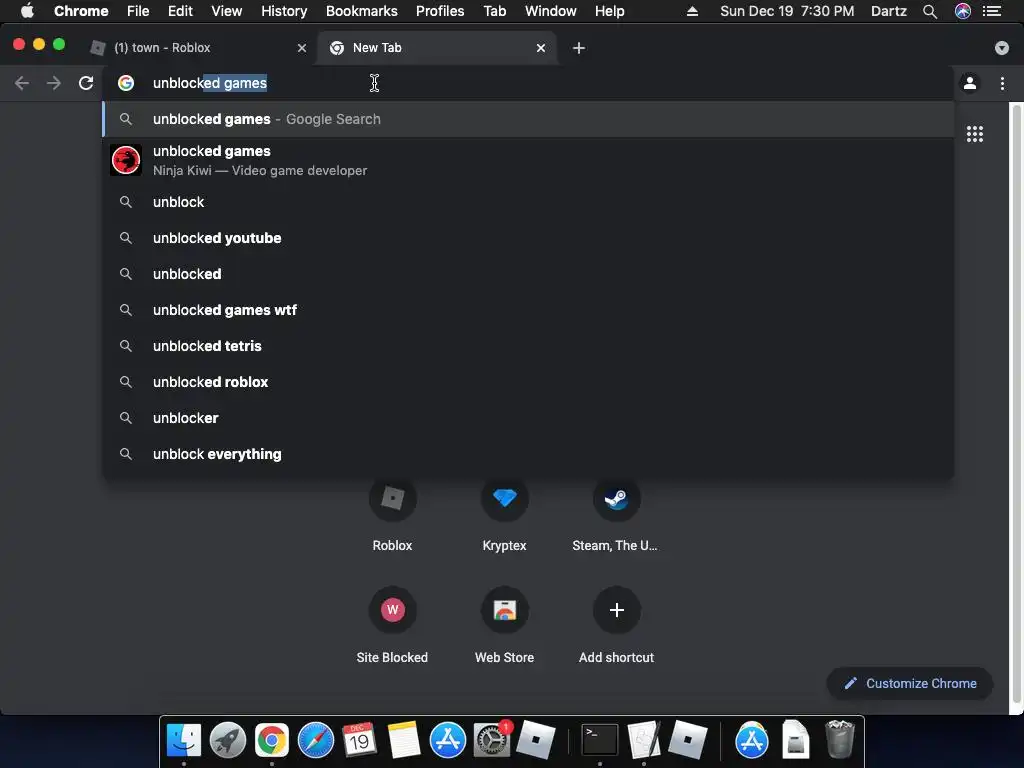Select 'unblocked games wtf' suggestion

click(528, 310)
